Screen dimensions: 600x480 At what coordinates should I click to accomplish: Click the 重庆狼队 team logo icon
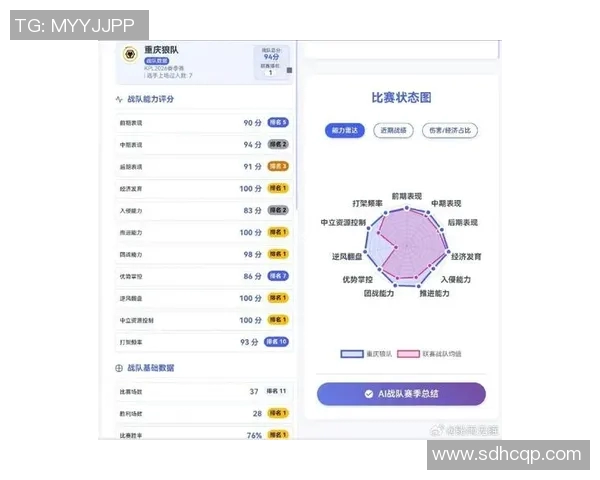pyautogui.click(x=130, y=54)
